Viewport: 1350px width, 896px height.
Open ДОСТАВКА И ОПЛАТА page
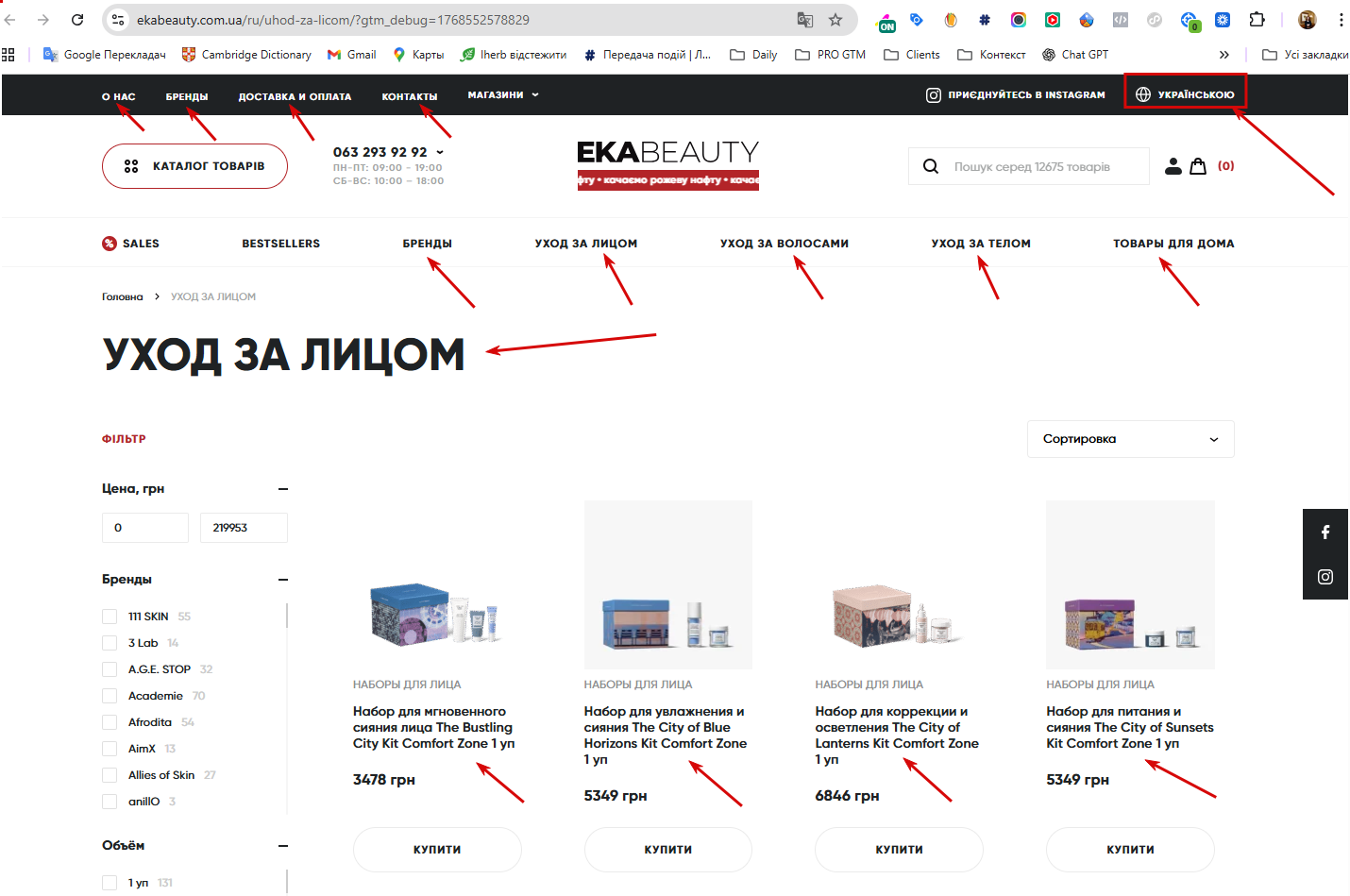pyautogui.click(x=295, y=96)
